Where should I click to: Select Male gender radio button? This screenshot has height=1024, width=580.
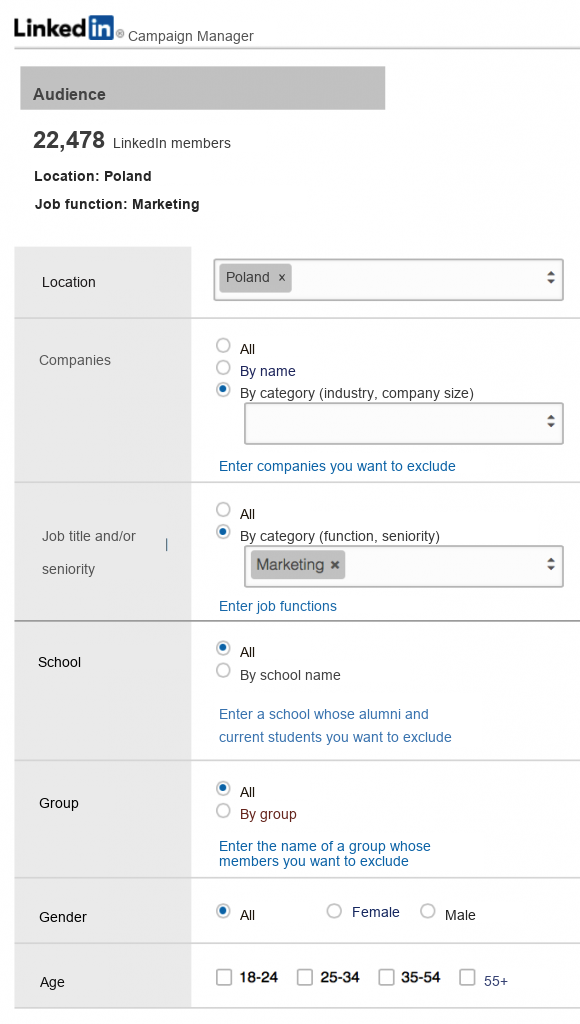point(428,910)
